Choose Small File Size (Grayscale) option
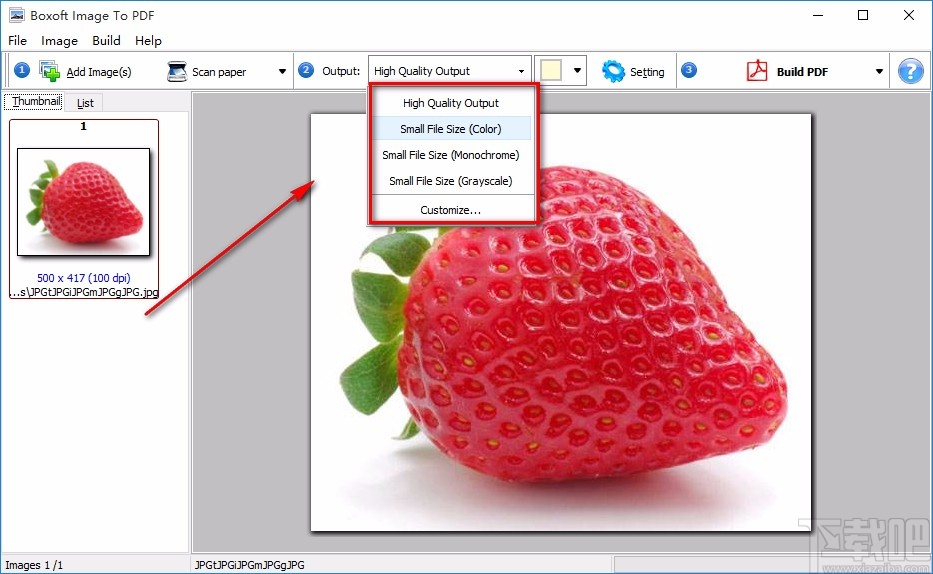This screenshot has width=933, height=574. pos(451,181)
